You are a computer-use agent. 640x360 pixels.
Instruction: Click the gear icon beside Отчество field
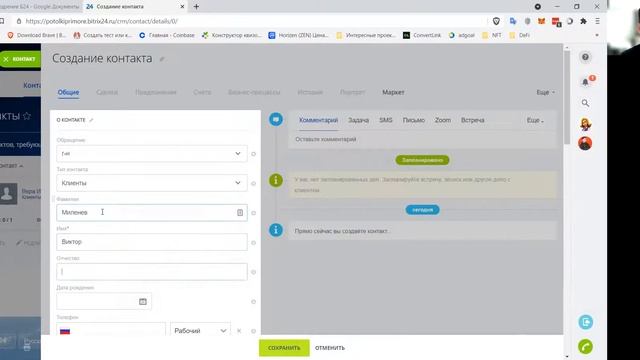(x=253, y=272)
